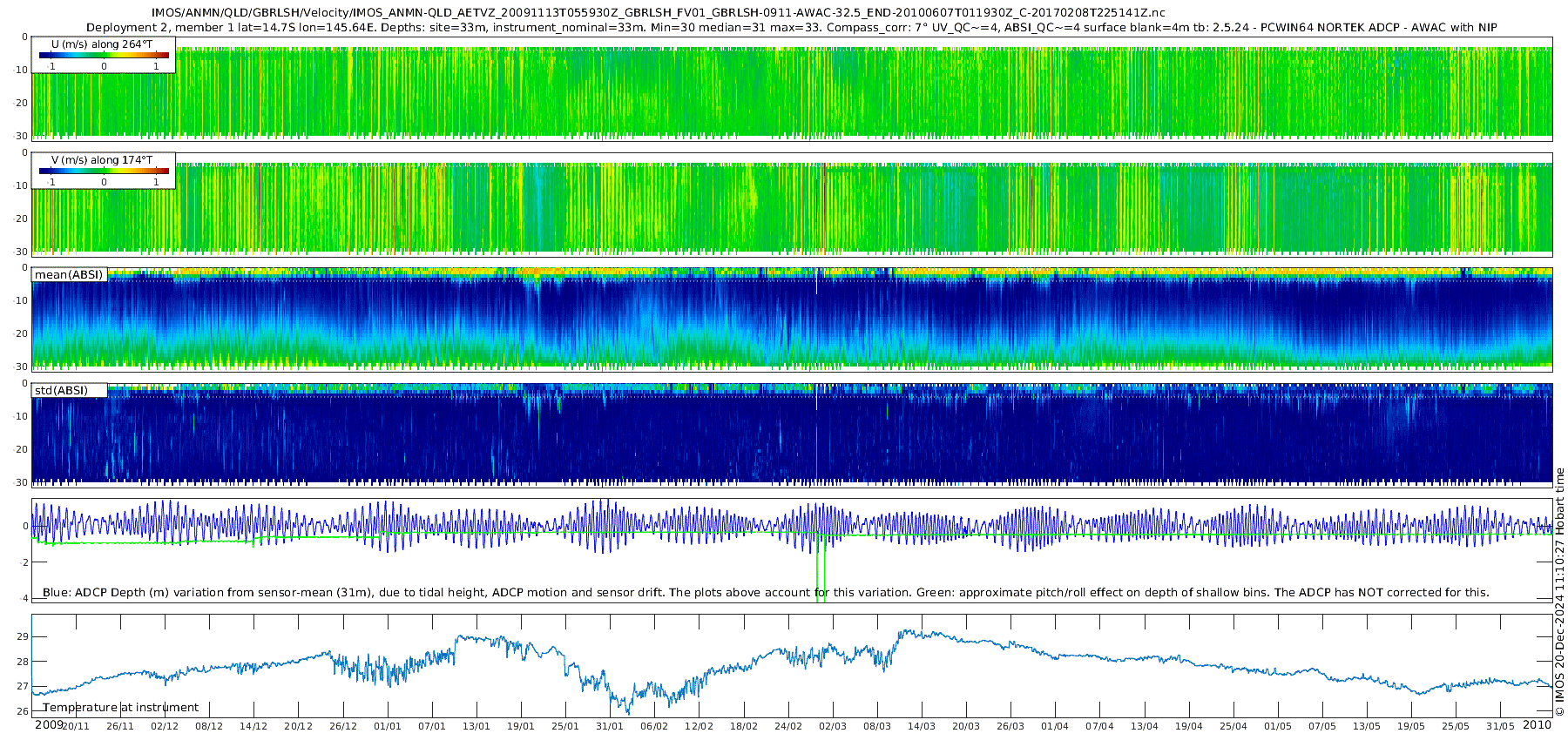Click the 2010 year label

[1537, 725]
